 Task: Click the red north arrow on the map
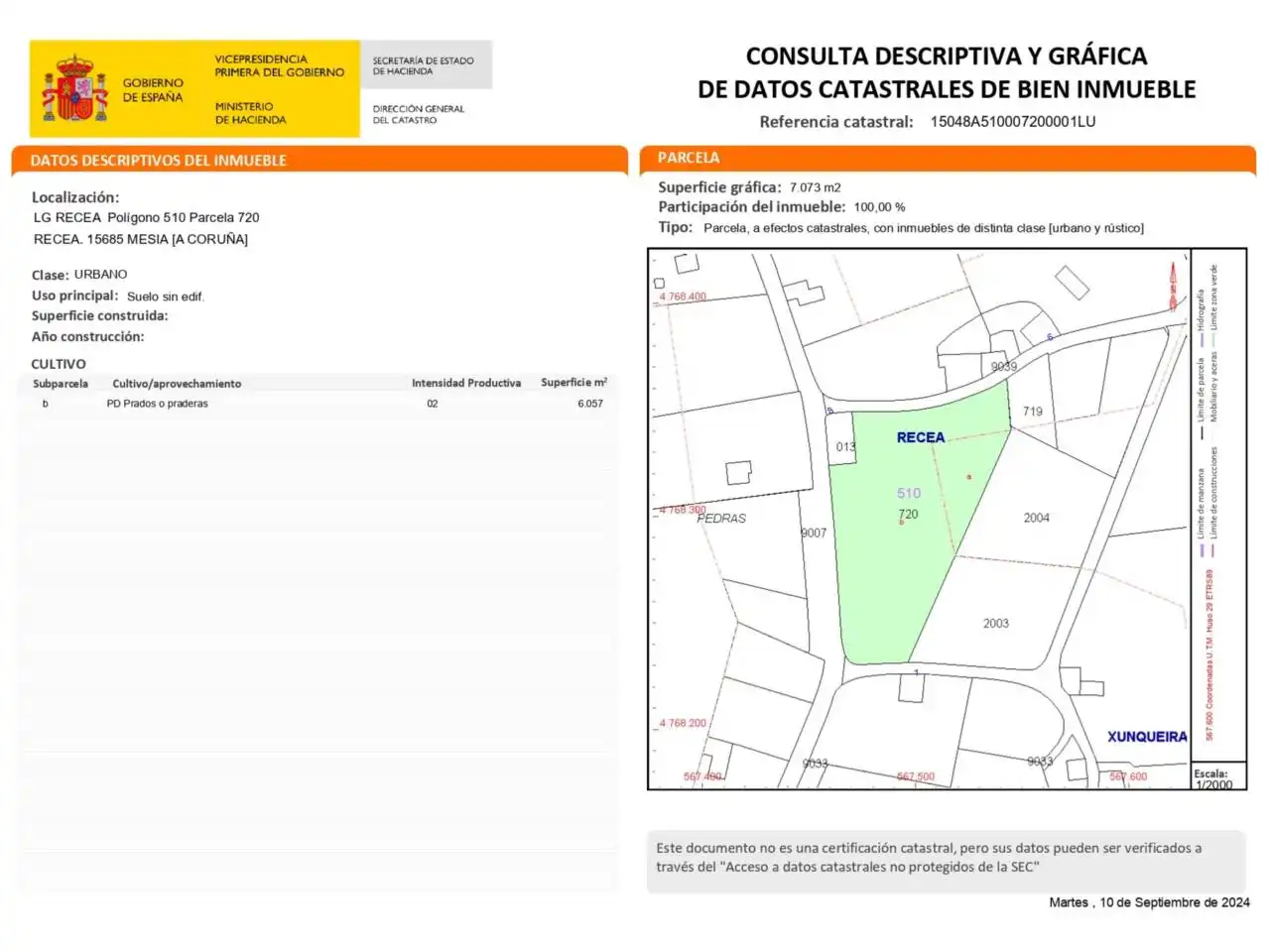point(1173,285)
